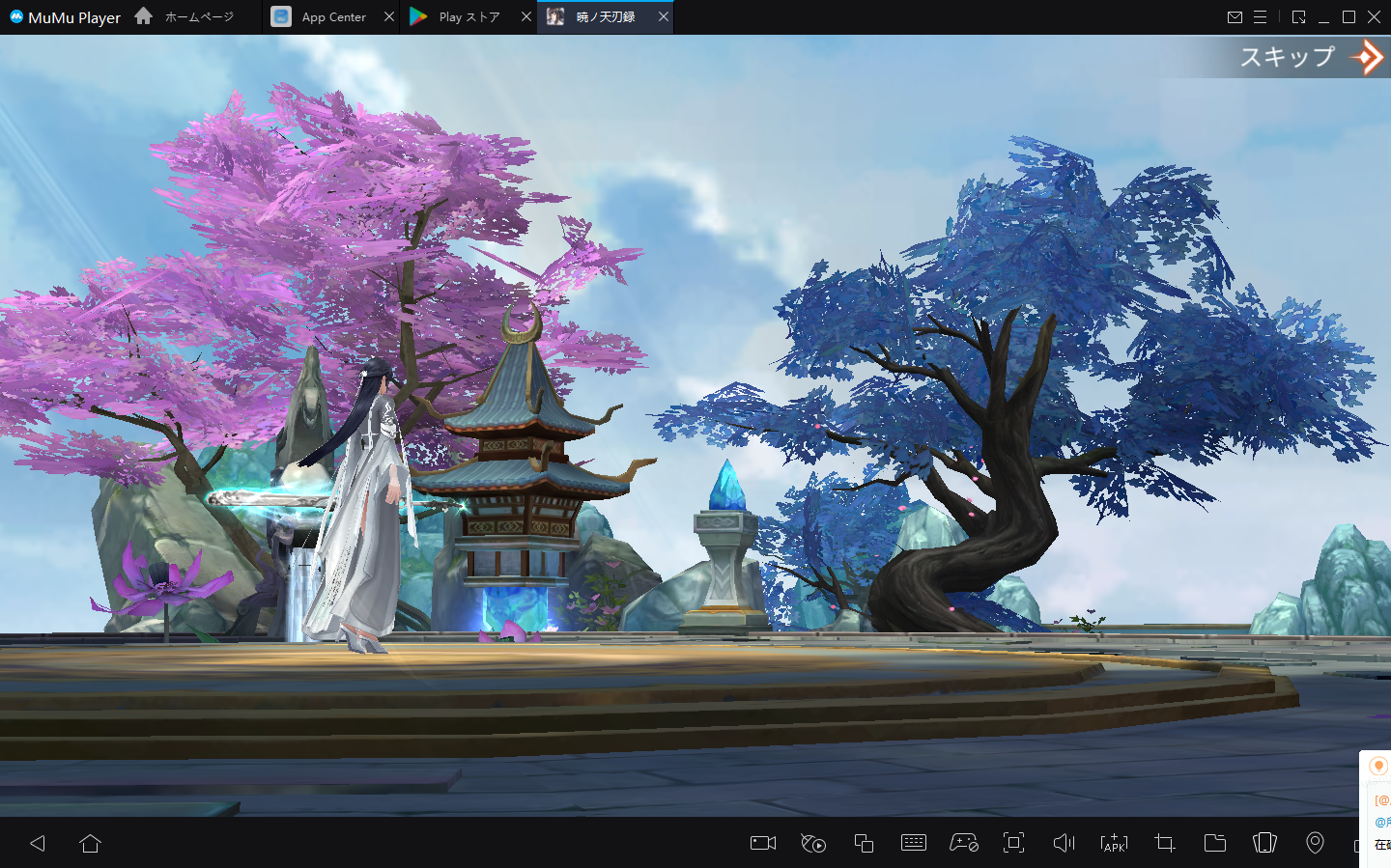This screenshot has width=1391, height=868.
Task: Close the App Center tab
Action: (389, 16)
